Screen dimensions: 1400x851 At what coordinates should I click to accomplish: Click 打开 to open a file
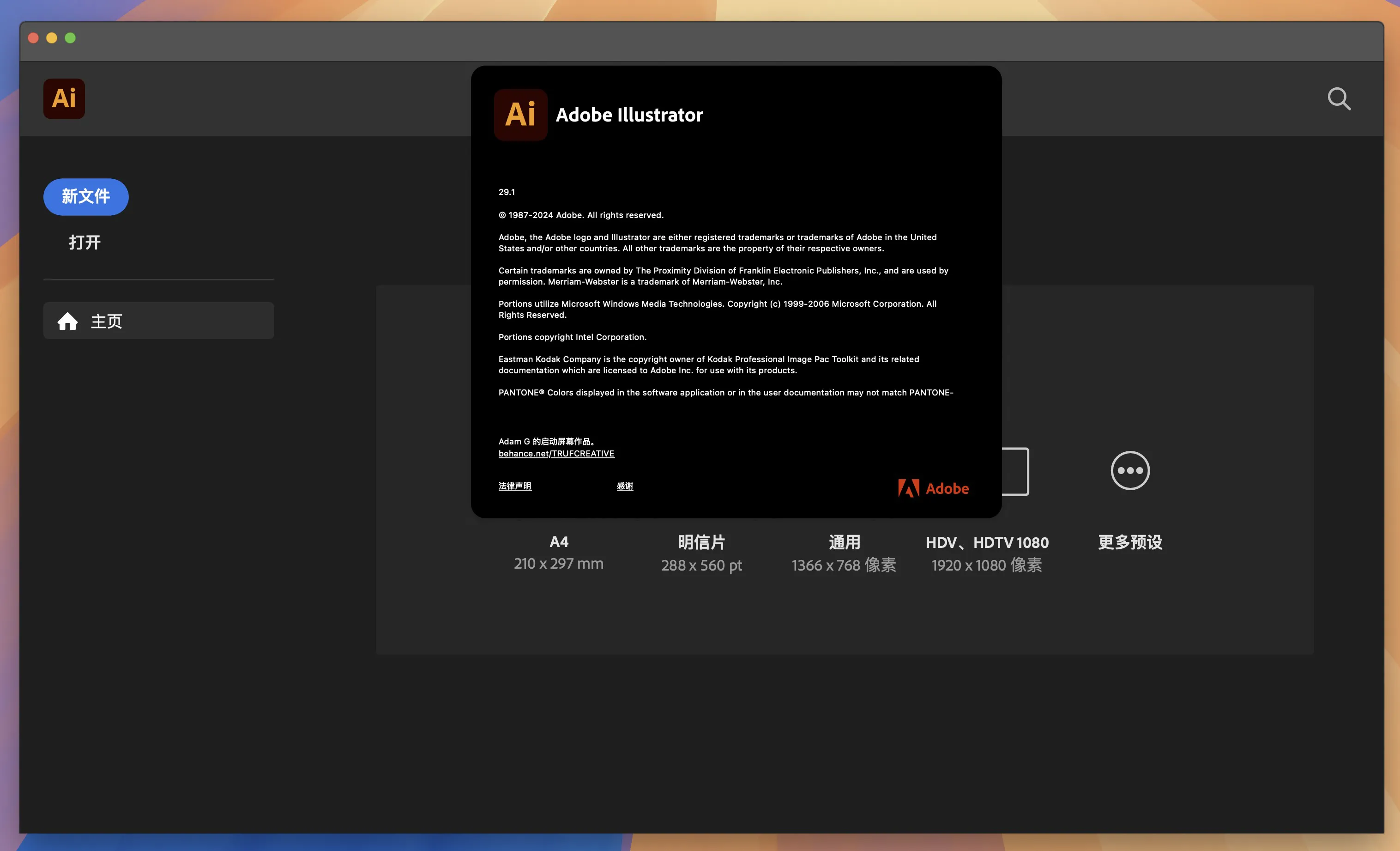pos(84,242)
